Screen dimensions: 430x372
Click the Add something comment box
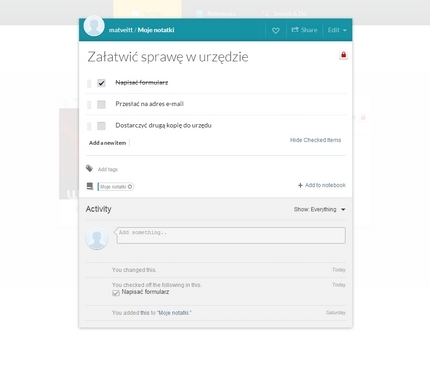pyautogui.click(x=231, y=235)
